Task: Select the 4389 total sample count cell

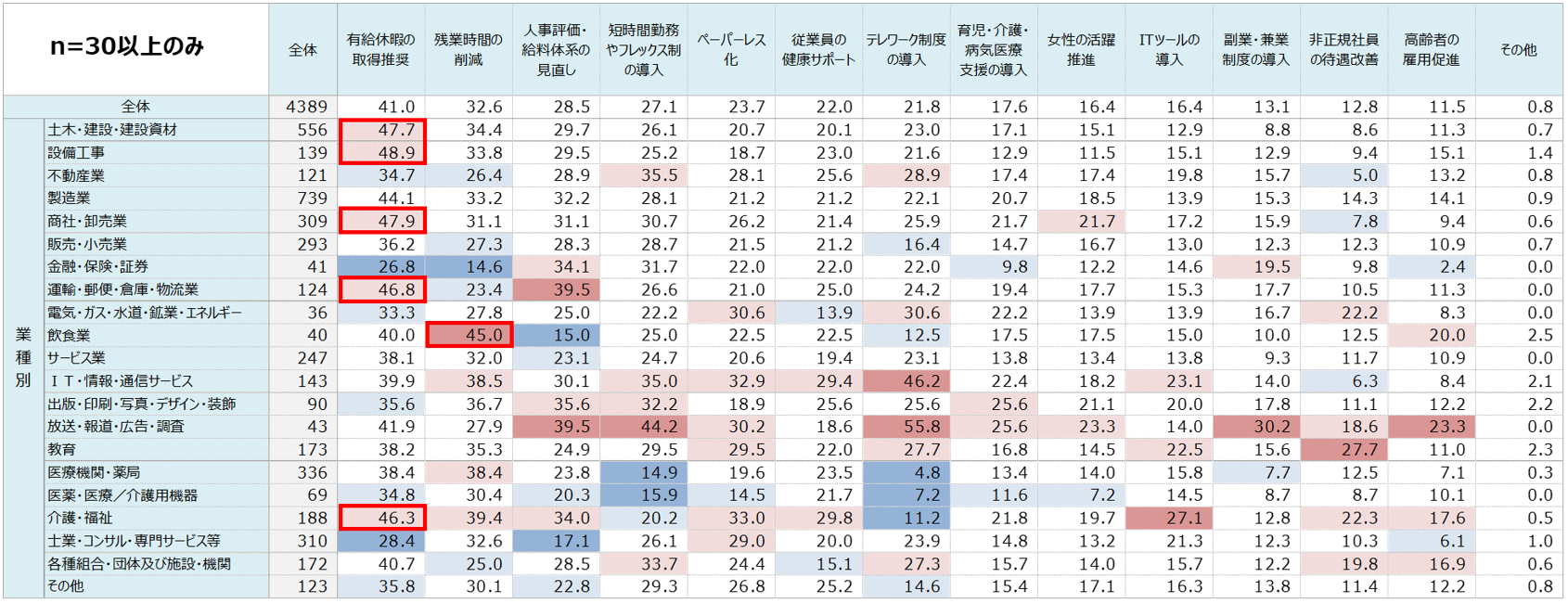Action: click(x=303, y=107)
